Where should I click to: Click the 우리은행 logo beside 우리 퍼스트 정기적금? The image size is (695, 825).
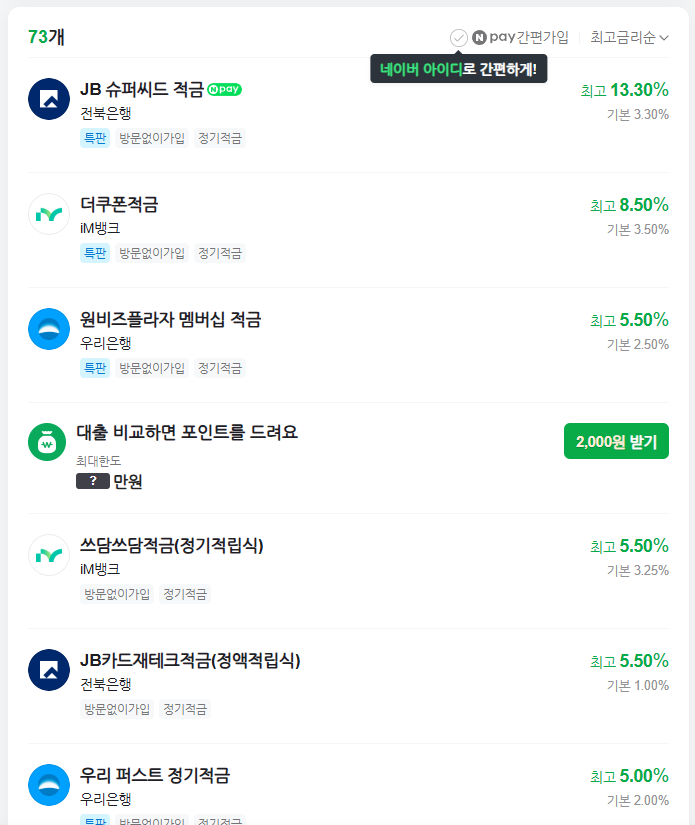[x=48, y=784]
